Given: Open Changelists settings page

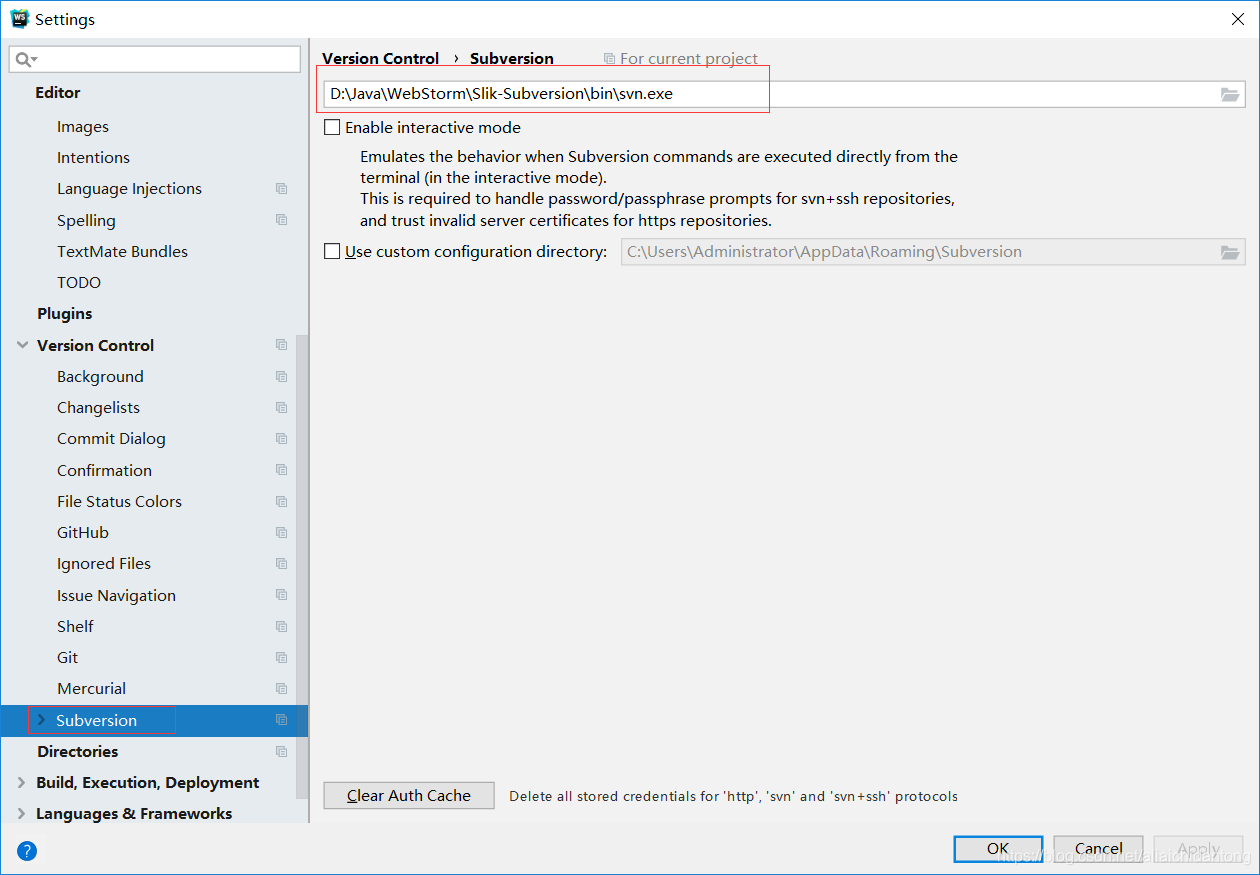Looking at the screenshot, I should pyautogui.click(x=98, y=408).
